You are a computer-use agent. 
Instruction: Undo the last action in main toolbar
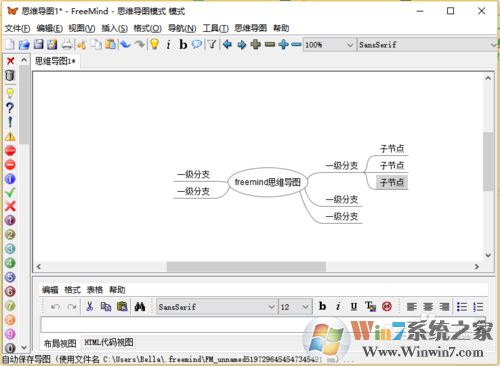[125, 44]
